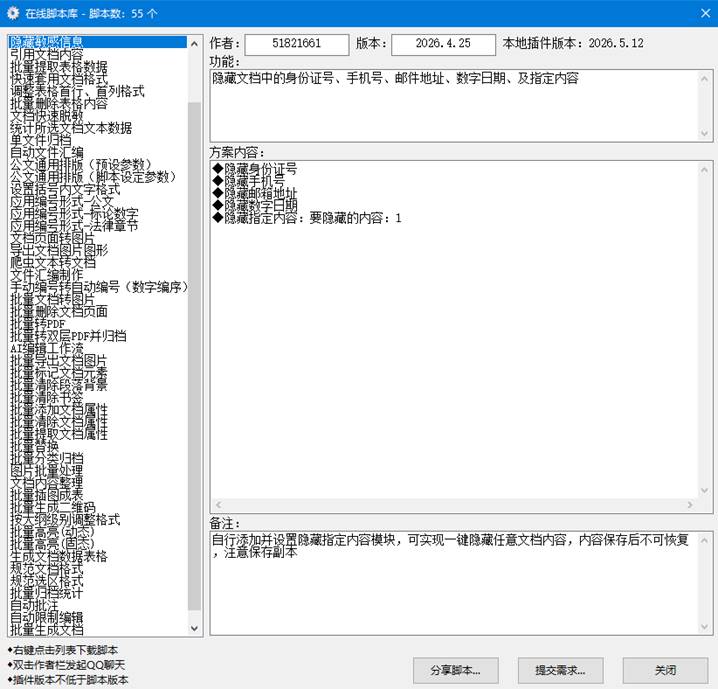Image resolution: width=718 pixels, height=689 pixels.
Task: Click the 功能 box scroll-up arrow
Action: [704, 79]
